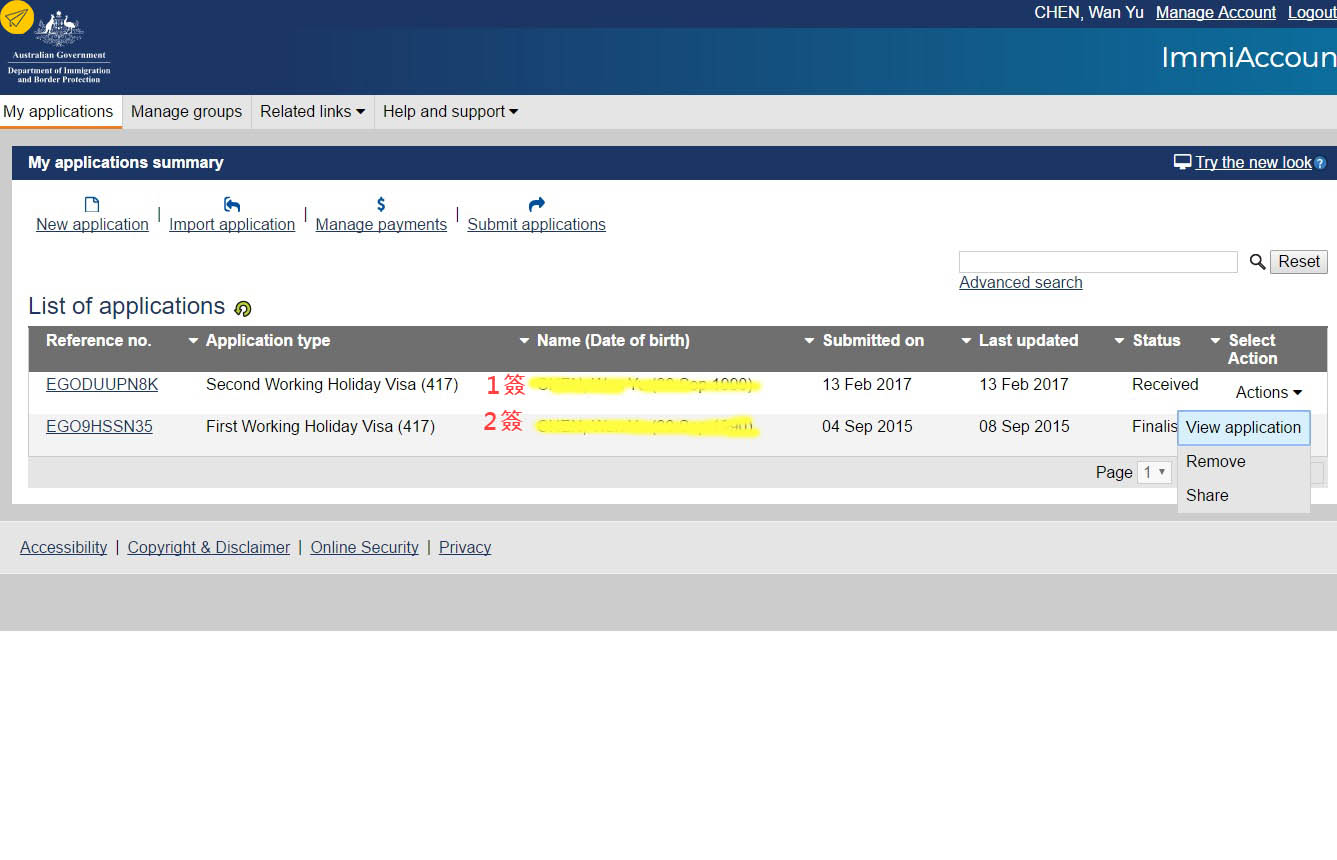Click the Received status cell
The height and width of the screenshot is (860, 1337).
tap(1165, 384)
